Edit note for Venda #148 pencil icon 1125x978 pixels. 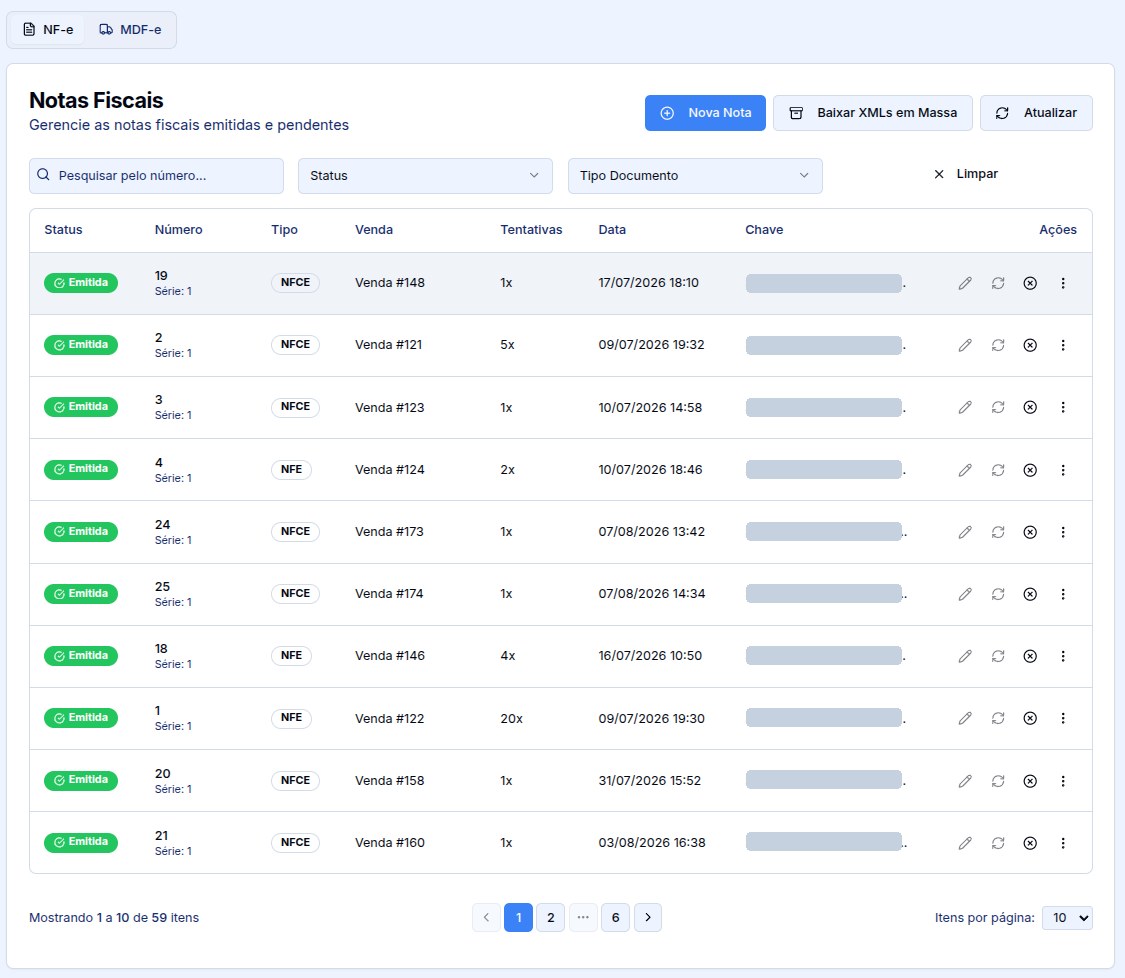click(965, 283)
